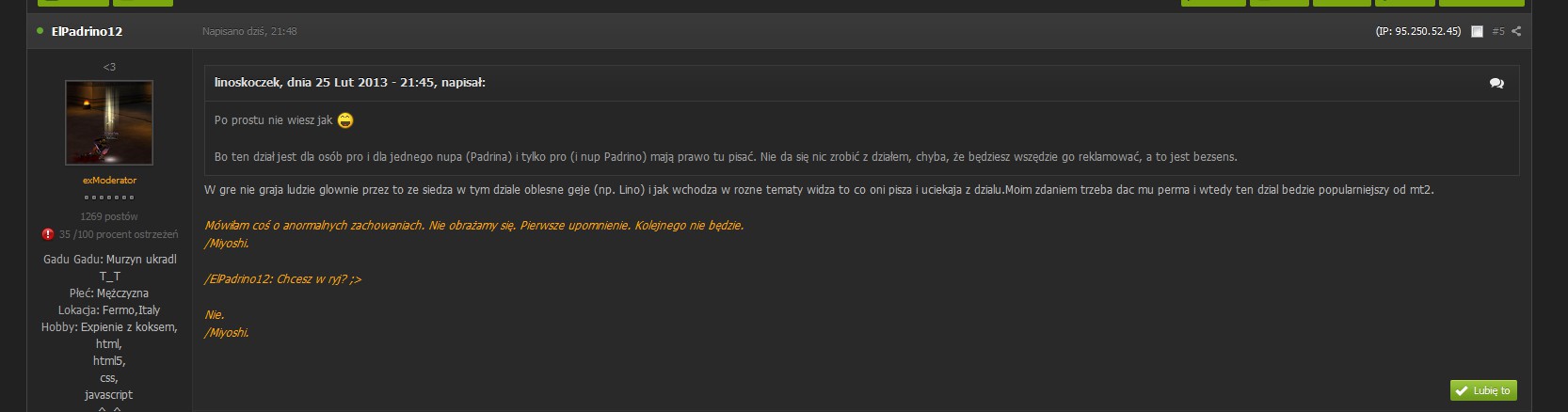Click moderator note 'Mówiłam coś o anormalnych zachowaniach'
Screen dimensions: 1568x412
[x=473, y=226]
